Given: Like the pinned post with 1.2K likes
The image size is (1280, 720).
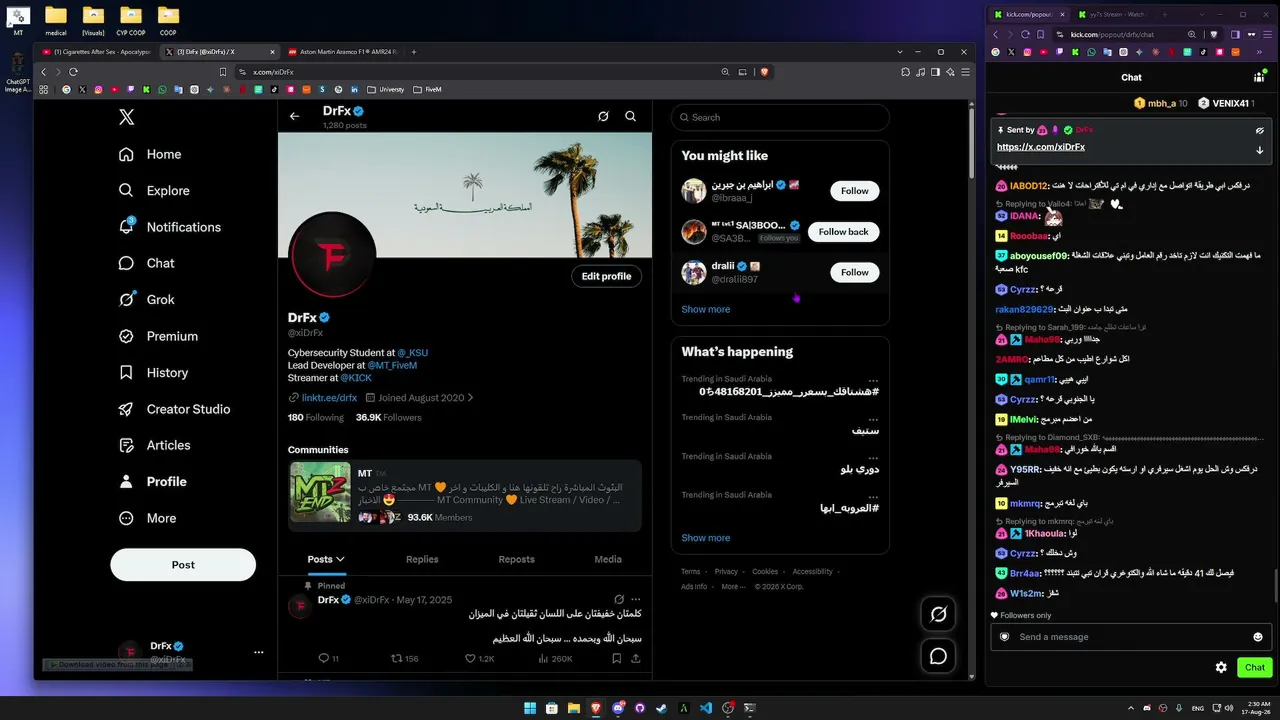Looking at the screenshot, I should point(470,658).
